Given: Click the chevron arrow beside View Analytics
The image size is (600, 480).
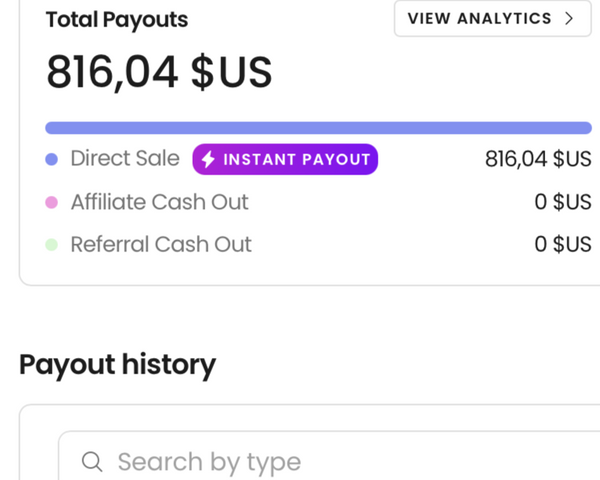Looking at the screenshot, I should click(569, 19).
